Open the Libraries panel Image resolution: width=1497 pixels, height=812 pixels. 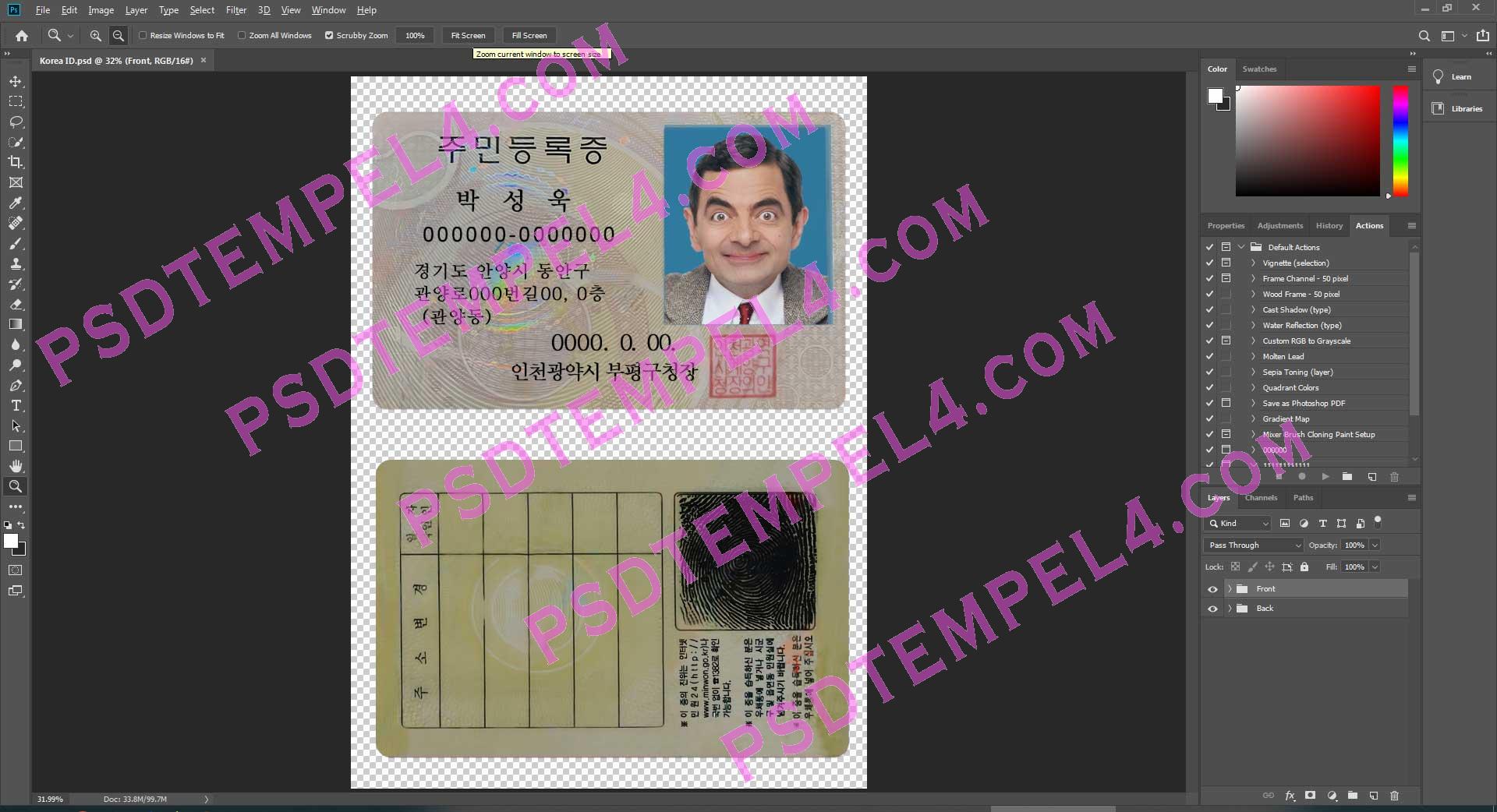[x=1459, y=108]
